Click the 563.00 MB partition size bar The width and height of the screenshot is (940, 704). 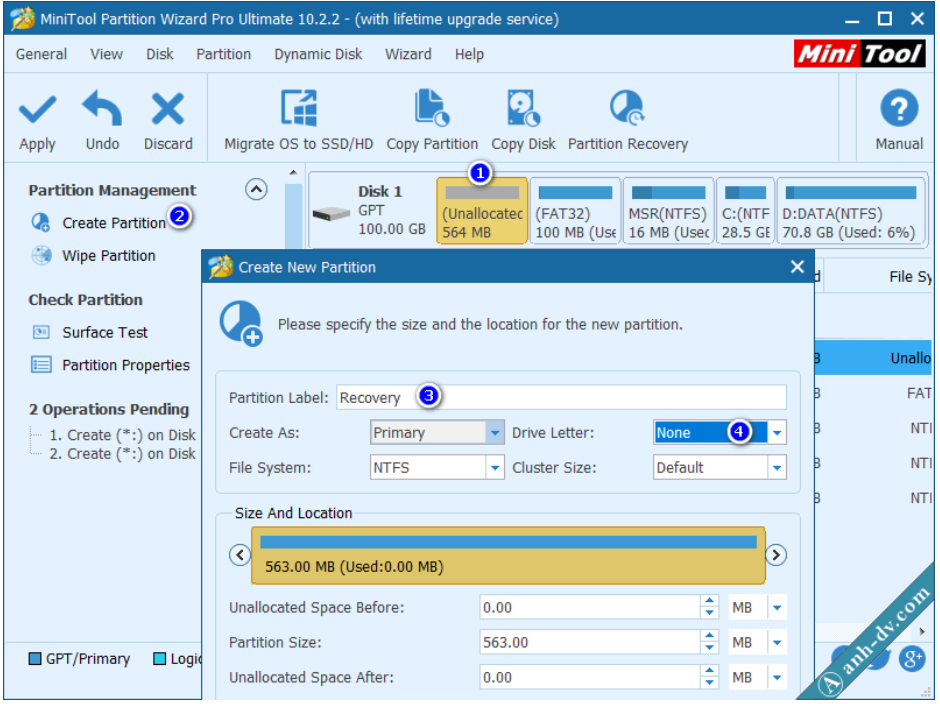tap(508, 556)
